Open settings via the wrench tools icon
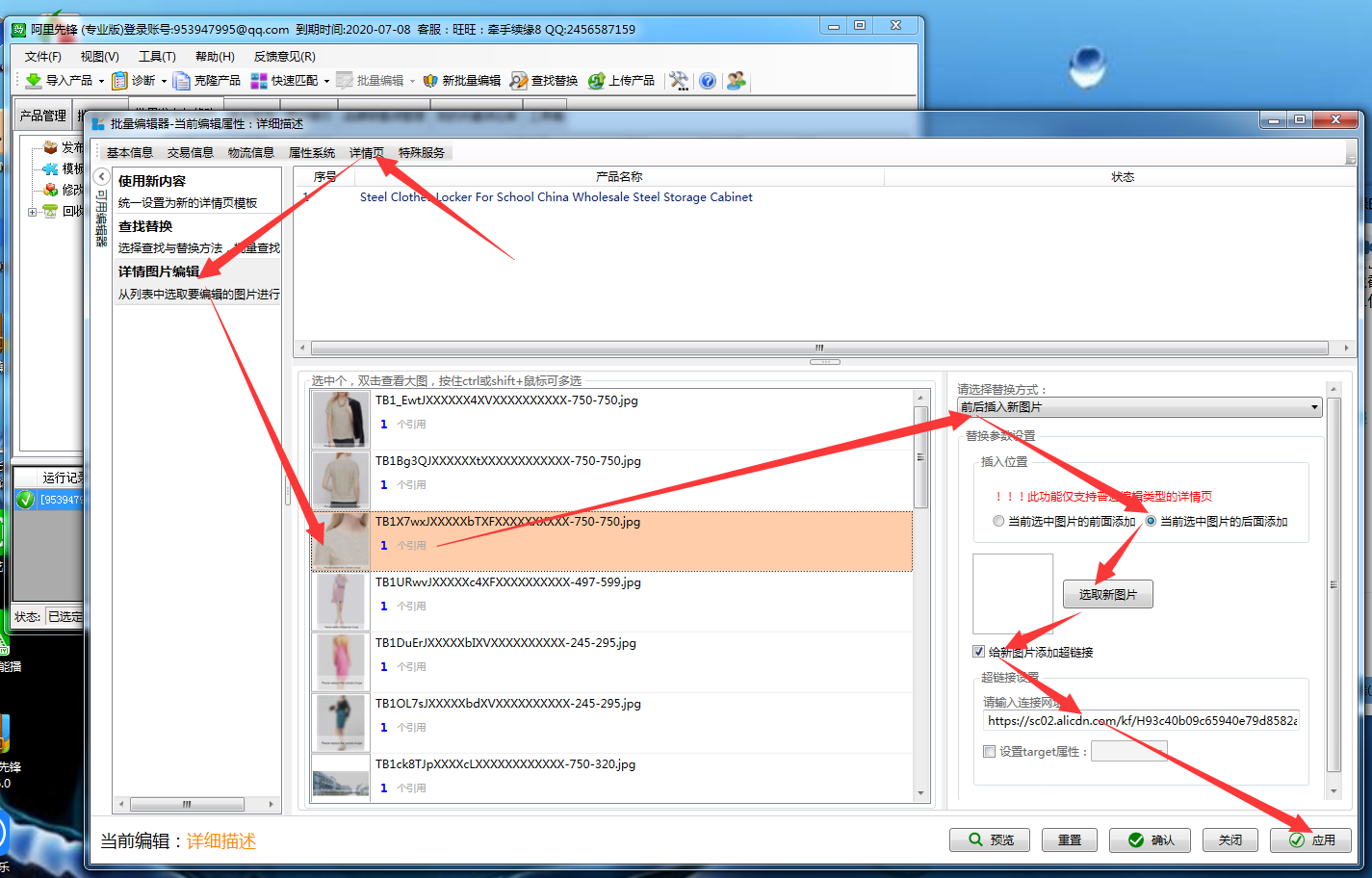This screenshot has width=1372, height=878. coord(679,81)
